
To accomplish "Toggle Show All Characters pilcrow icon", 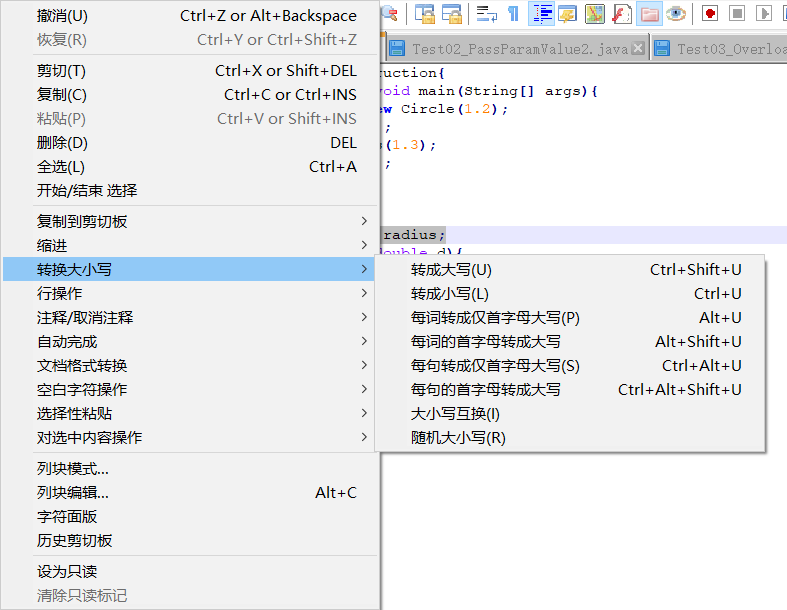I will (513, 14).
